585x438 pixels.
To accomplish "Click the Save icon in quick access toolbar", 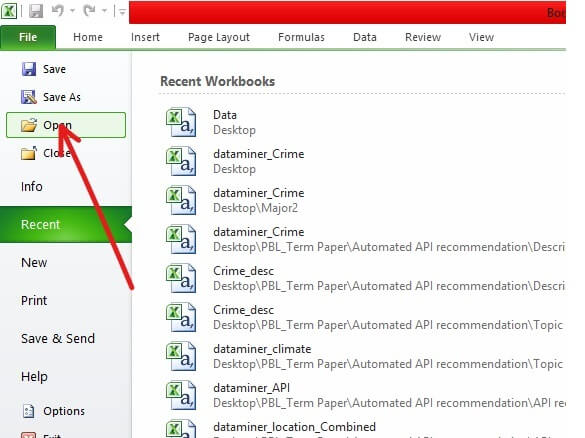I will [36, 11].
